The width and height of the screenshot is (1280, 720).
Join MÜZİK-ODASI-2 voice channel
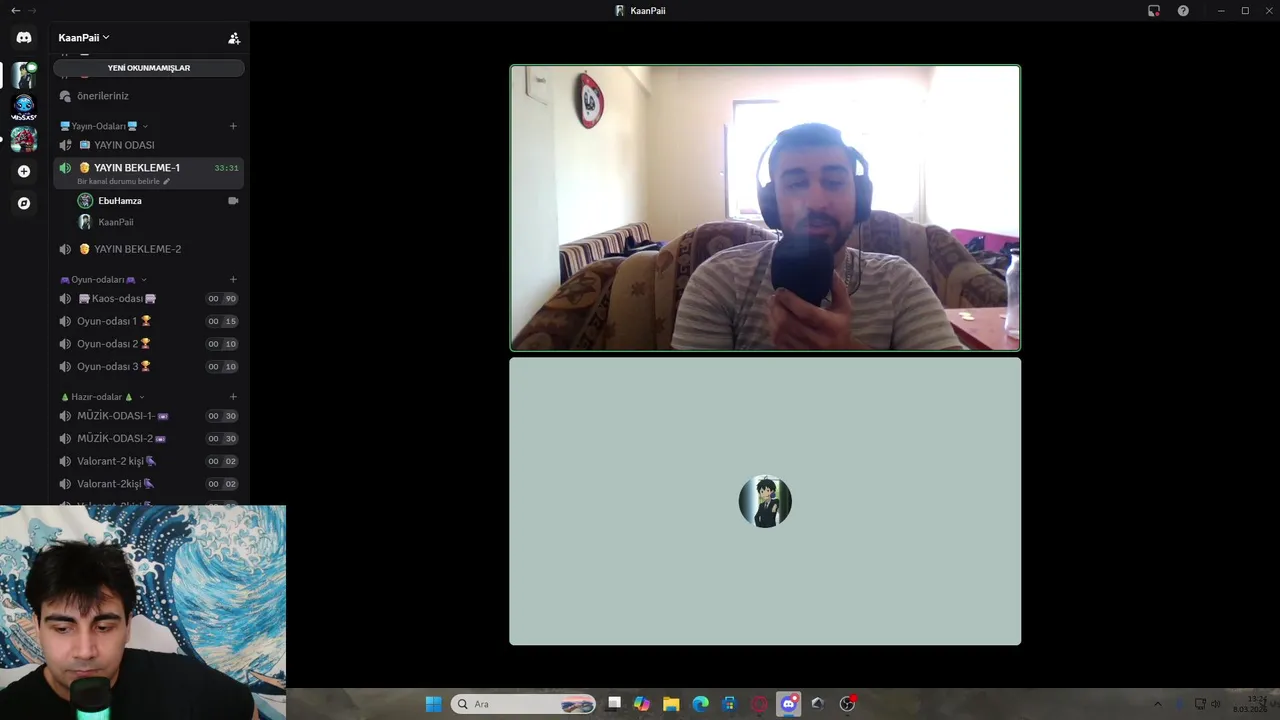(x=149, y=439)
